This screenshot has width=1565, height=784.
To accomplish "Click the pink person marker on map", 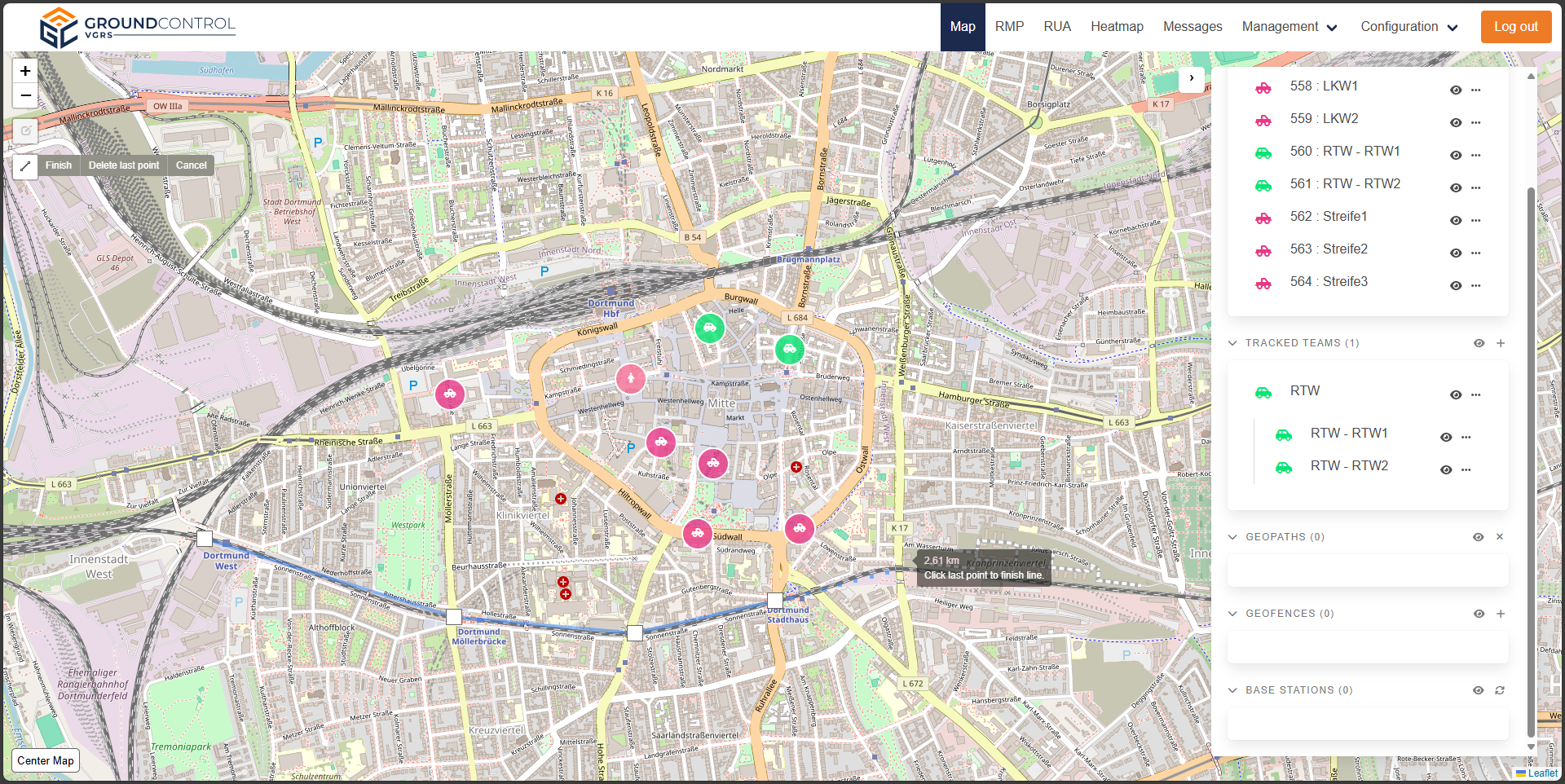I will pyautogui.click(x=630, y=379).
